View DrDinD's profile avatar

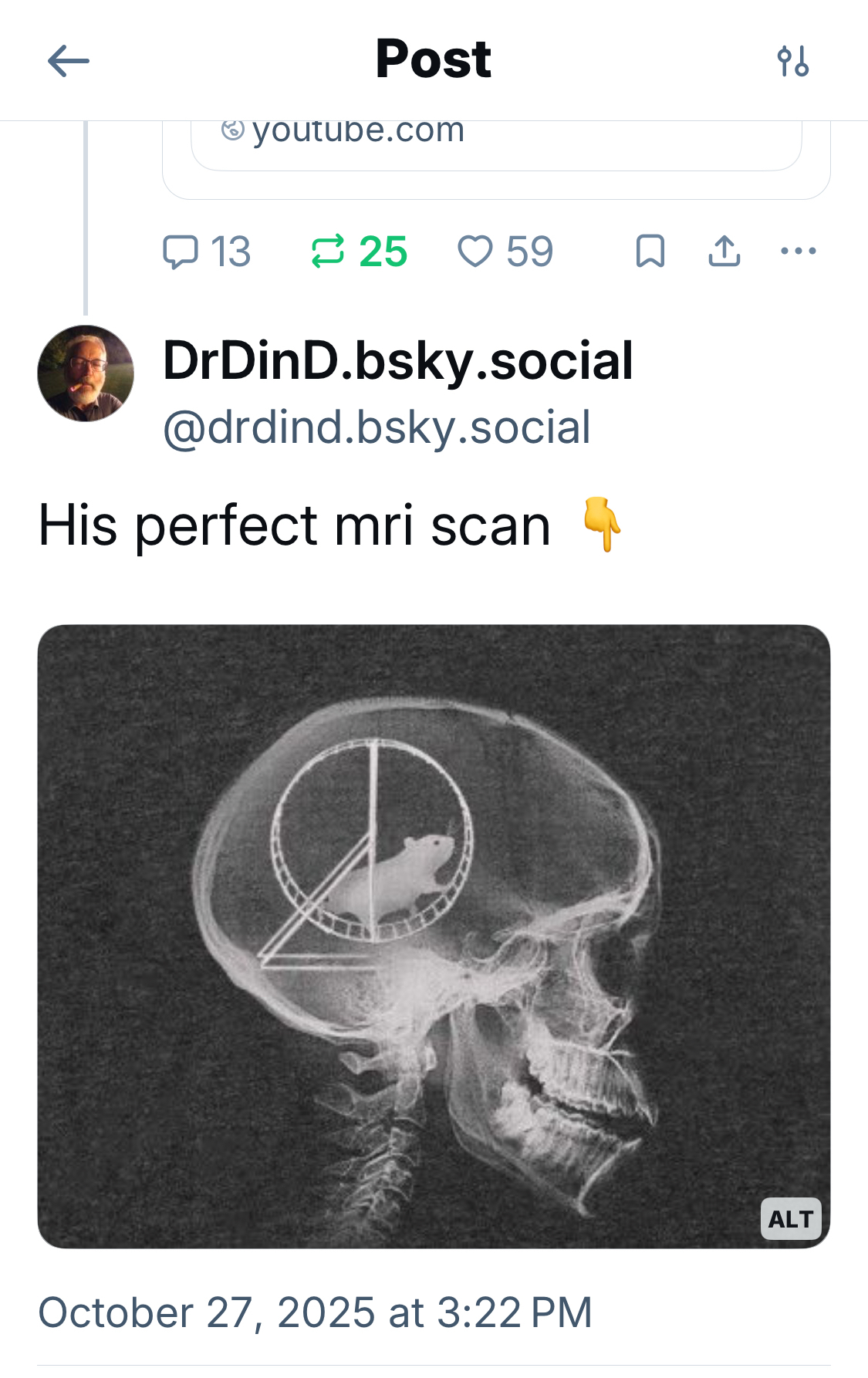pyautogui.click(x=86, y=373)
